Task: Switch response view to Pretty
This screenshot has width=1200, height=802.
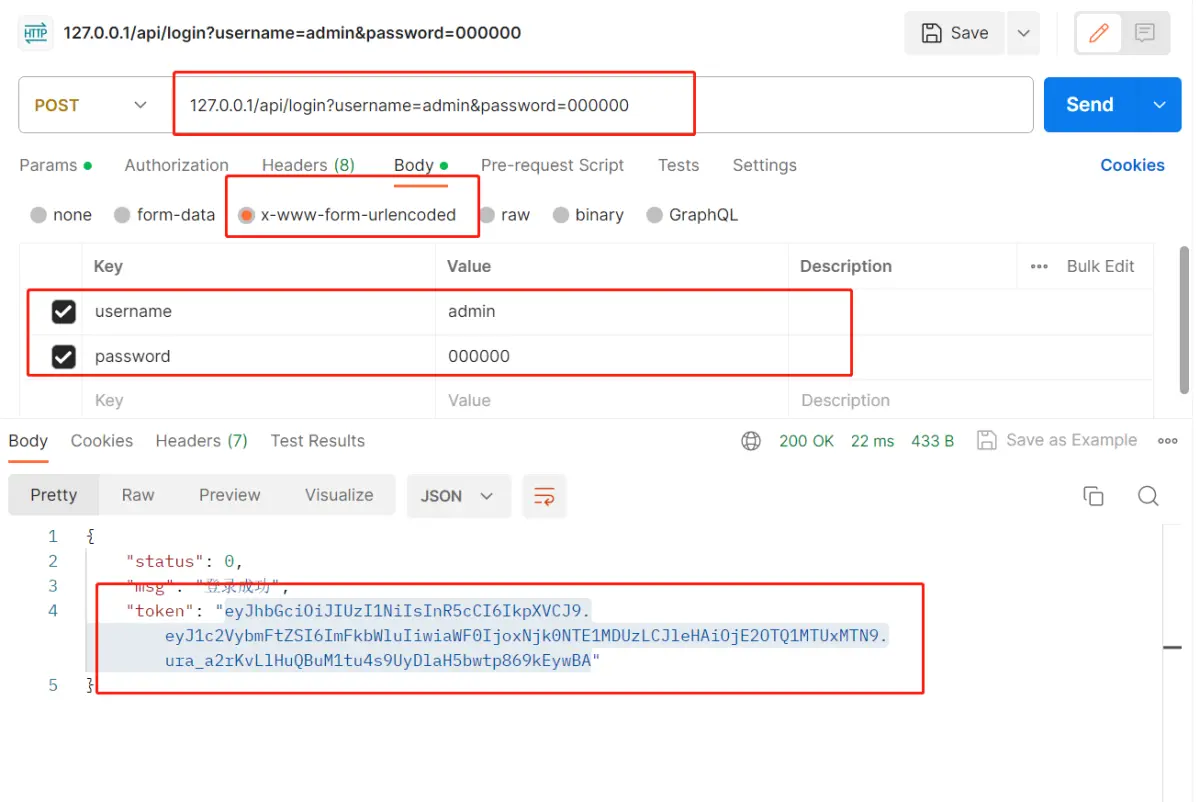Action: tap(54, 496)
